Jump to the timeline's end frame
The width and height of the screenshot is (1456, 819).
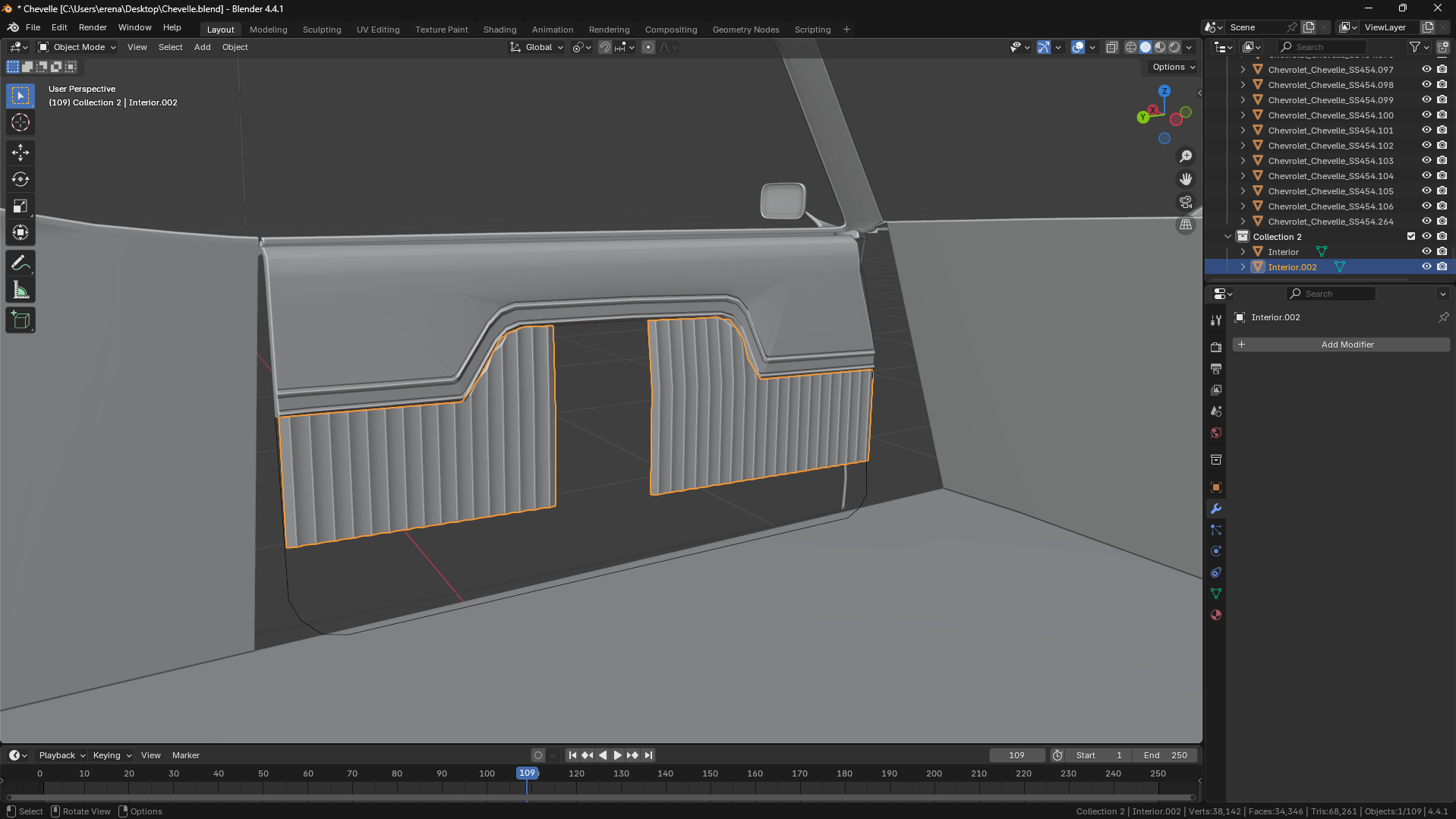point(648,755)
